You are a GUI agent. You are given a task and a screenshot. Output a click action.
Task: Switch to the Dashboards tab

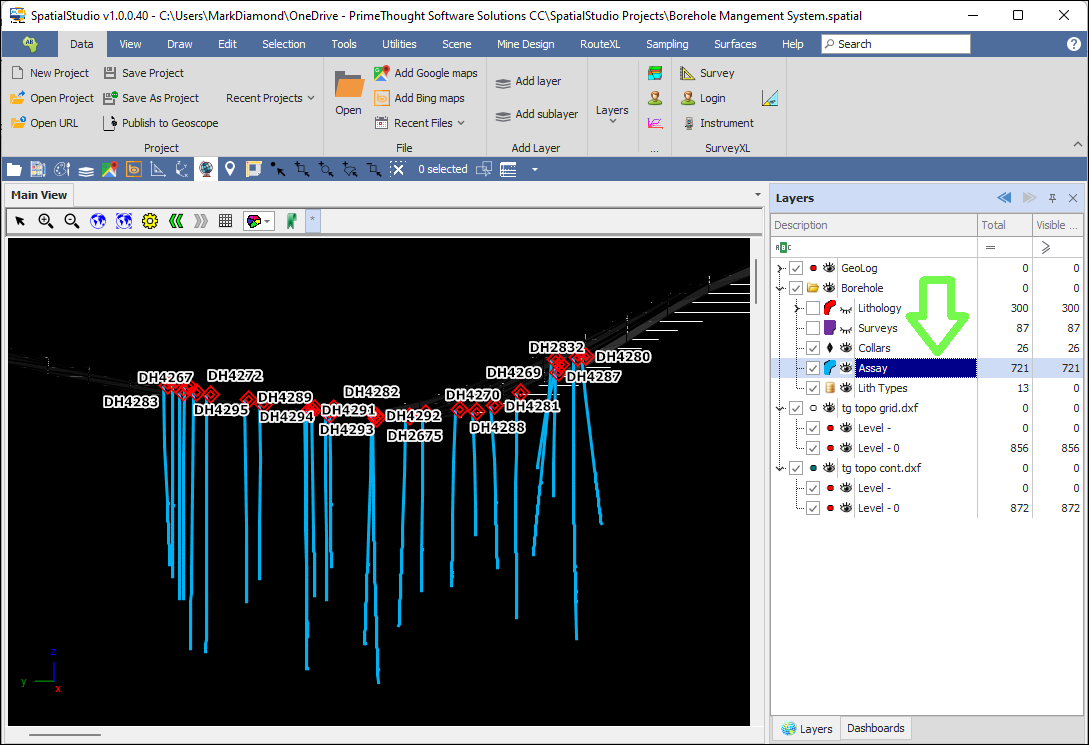coord(875,728)
